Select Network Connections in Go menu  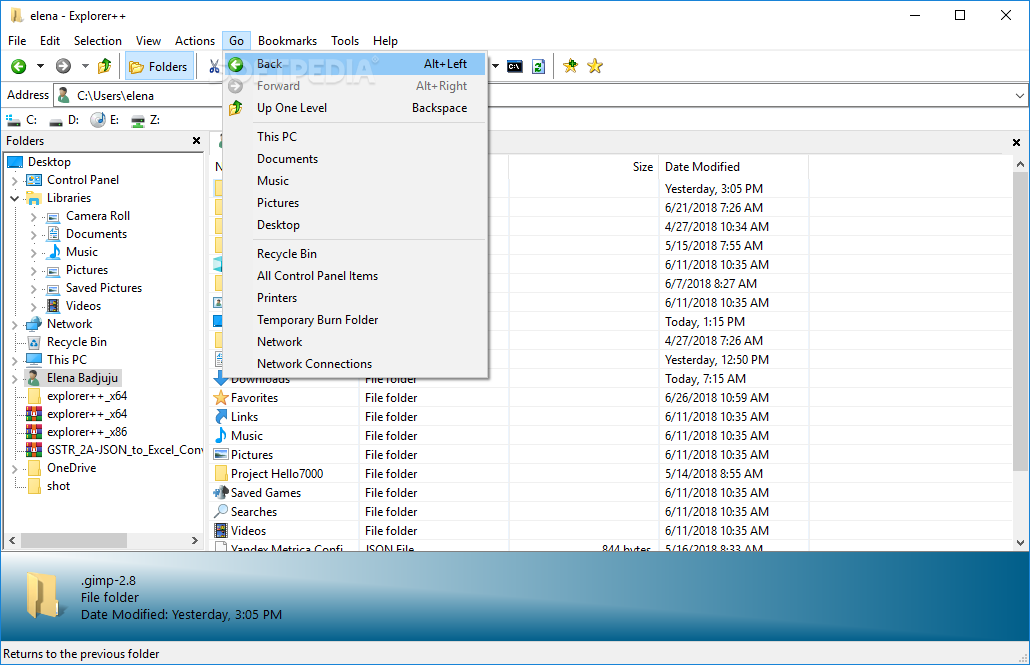point(355,364)
